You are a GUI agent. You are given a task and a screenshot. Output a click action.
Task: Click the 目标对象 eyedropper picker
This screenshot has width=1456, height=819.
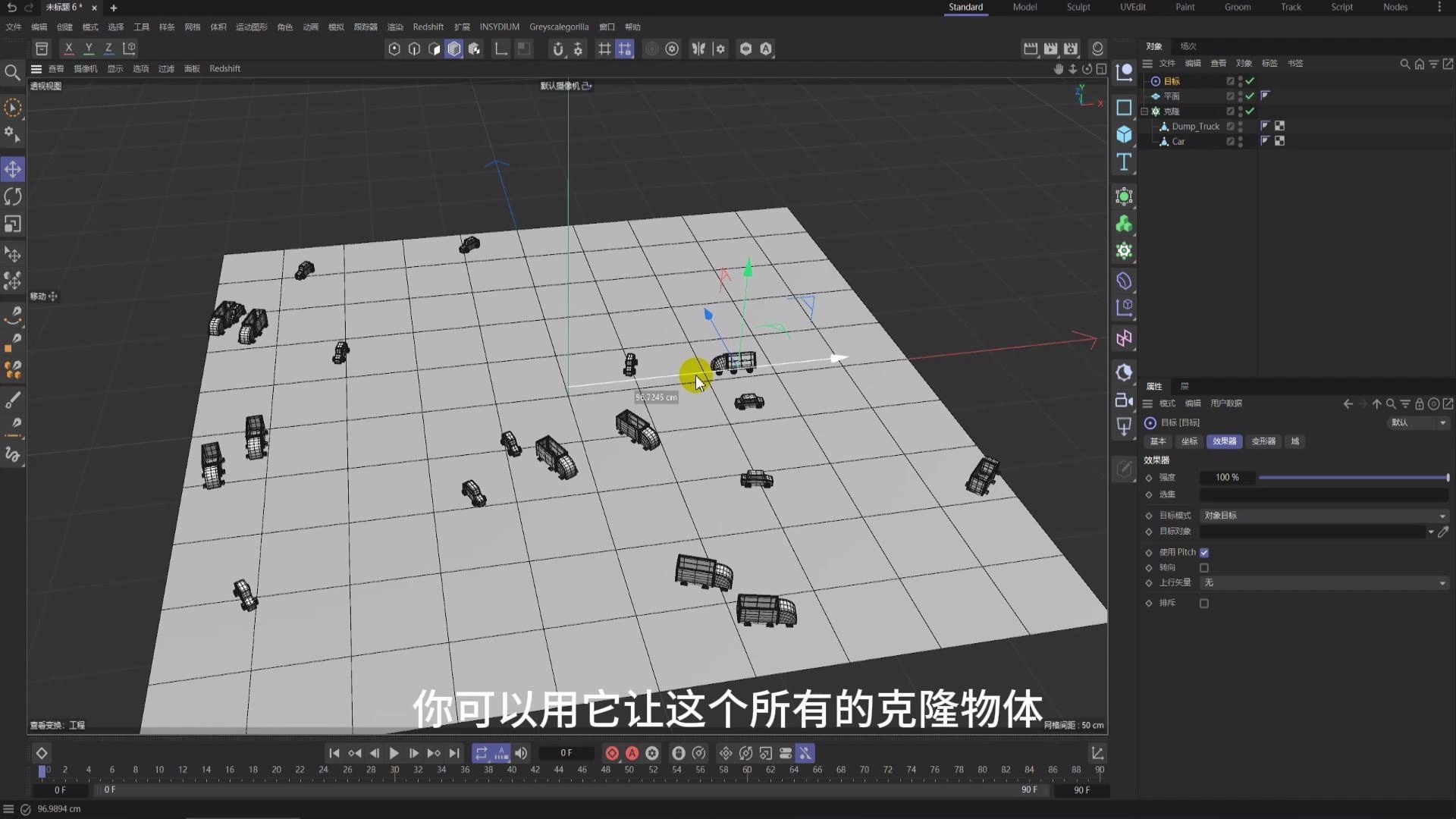point(1444,533)
